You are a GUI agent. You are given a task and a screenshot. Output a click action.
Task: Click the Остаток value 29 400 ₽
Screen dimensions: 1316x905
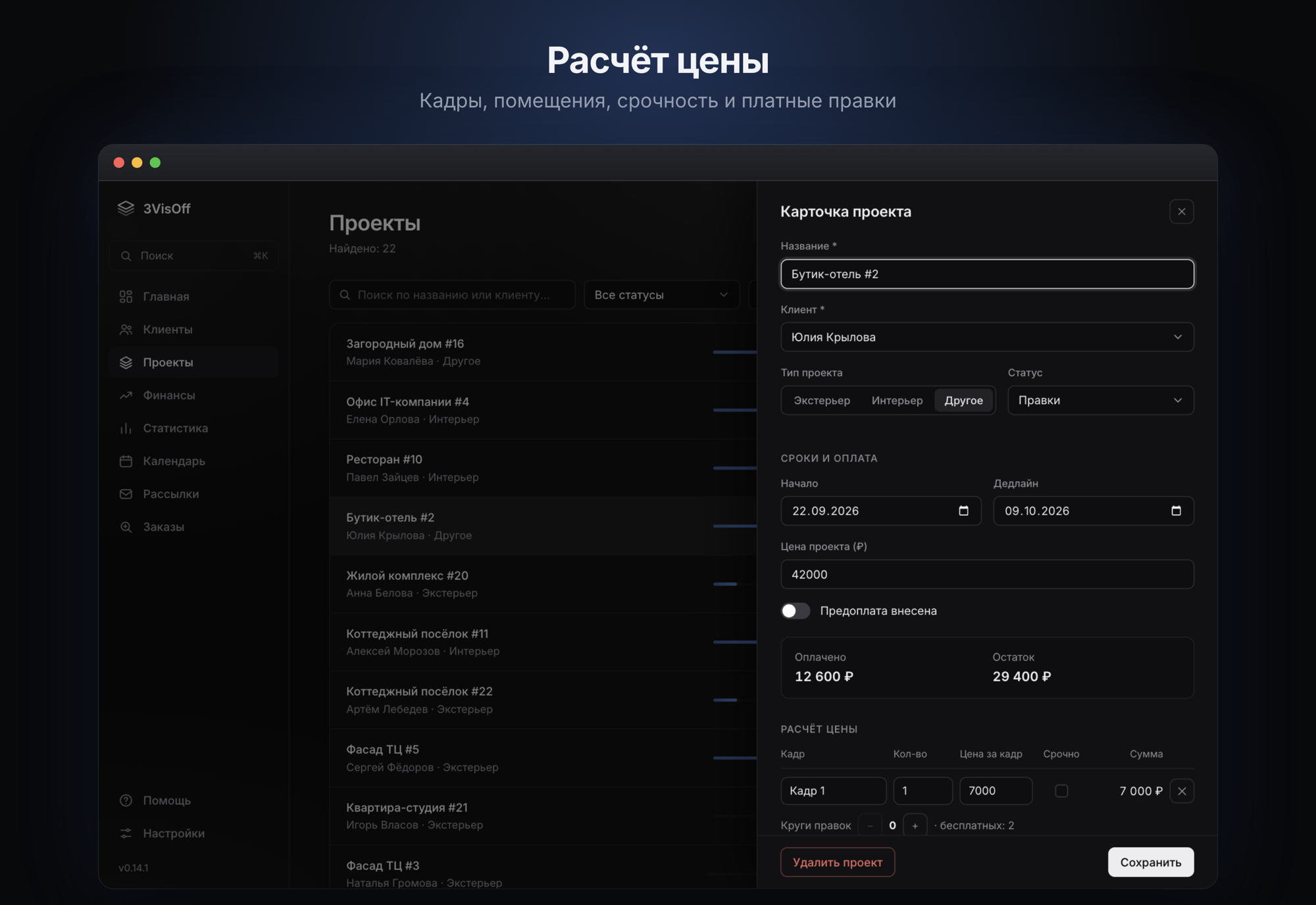1022,677
